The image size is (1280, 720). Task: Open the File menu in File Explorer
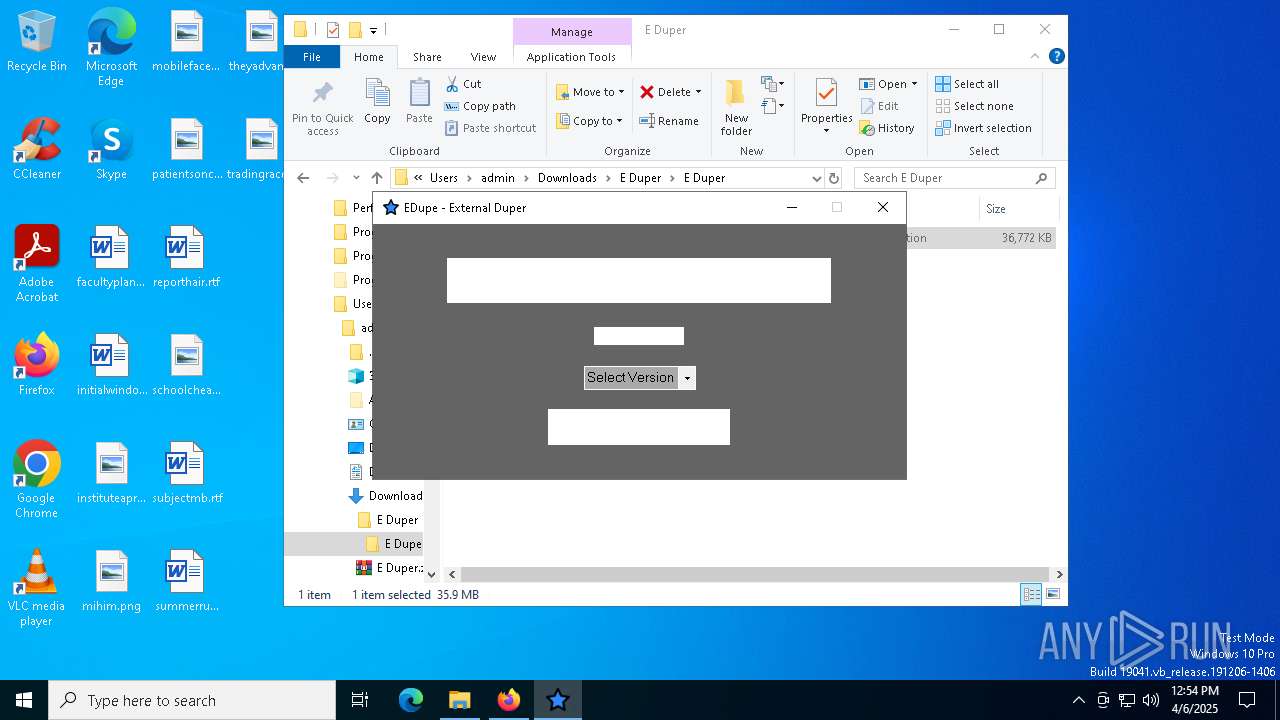coord(312,57)
